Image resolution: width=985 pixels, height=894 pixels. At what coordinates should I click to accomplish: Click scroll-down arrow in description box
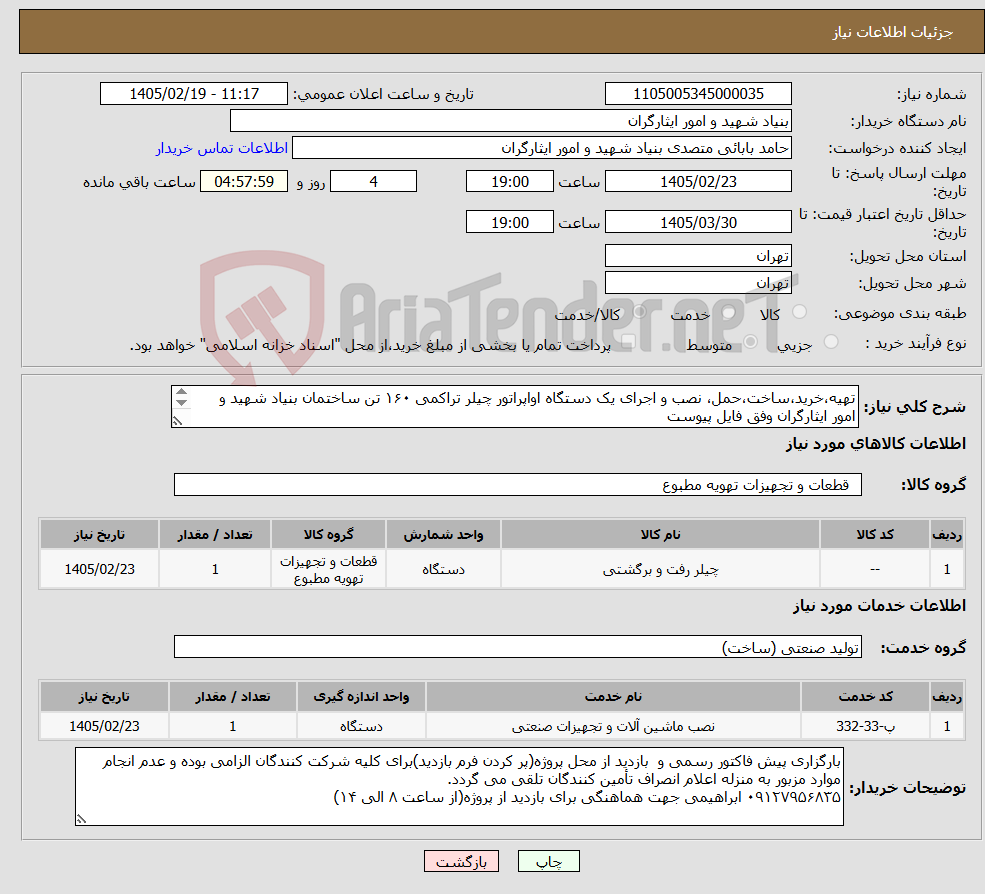[182, 403]
